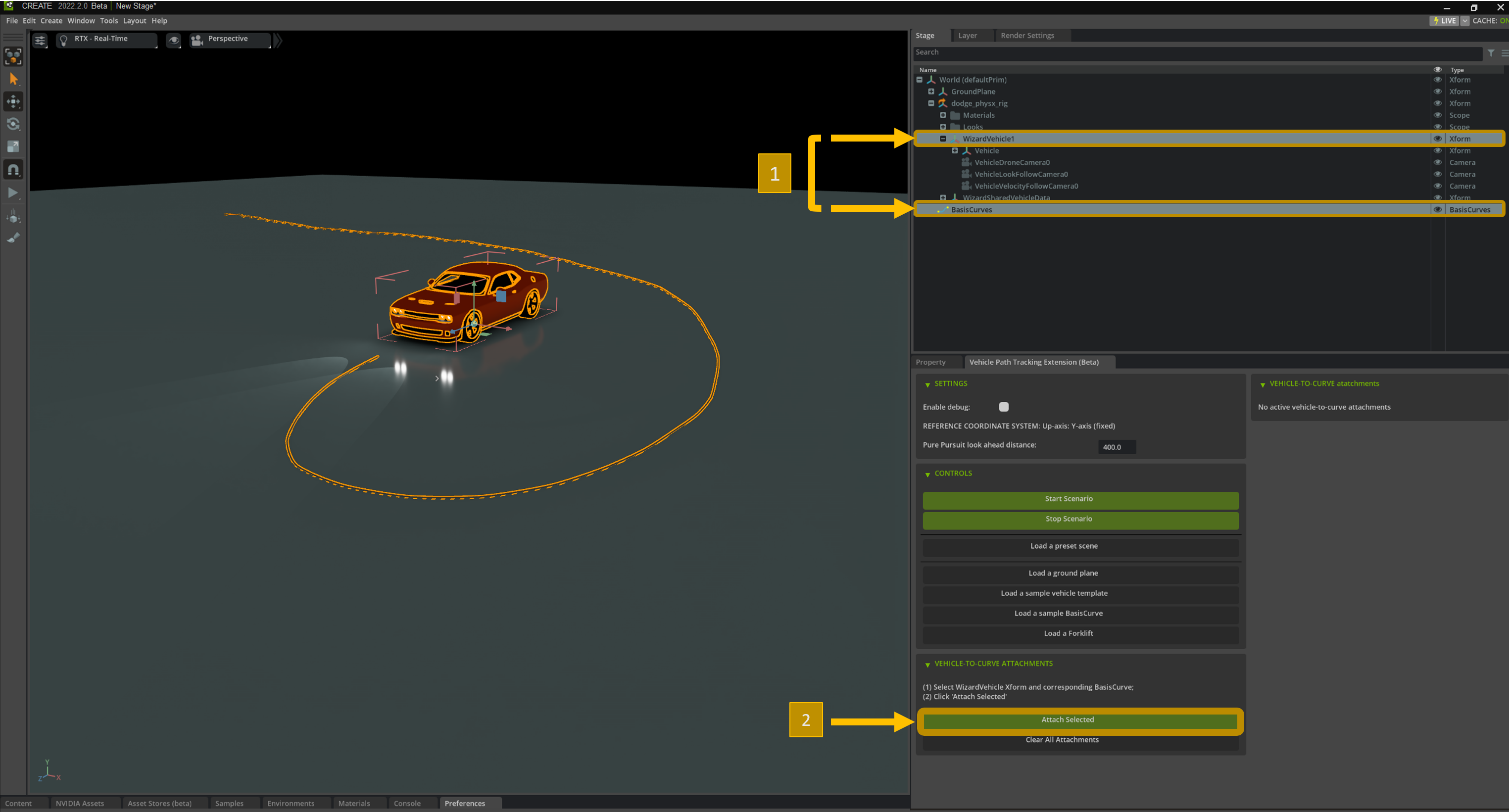Viewport: 1509px width, 812px height.
Task: Click the Play simulation button
Action: [13, 193]
